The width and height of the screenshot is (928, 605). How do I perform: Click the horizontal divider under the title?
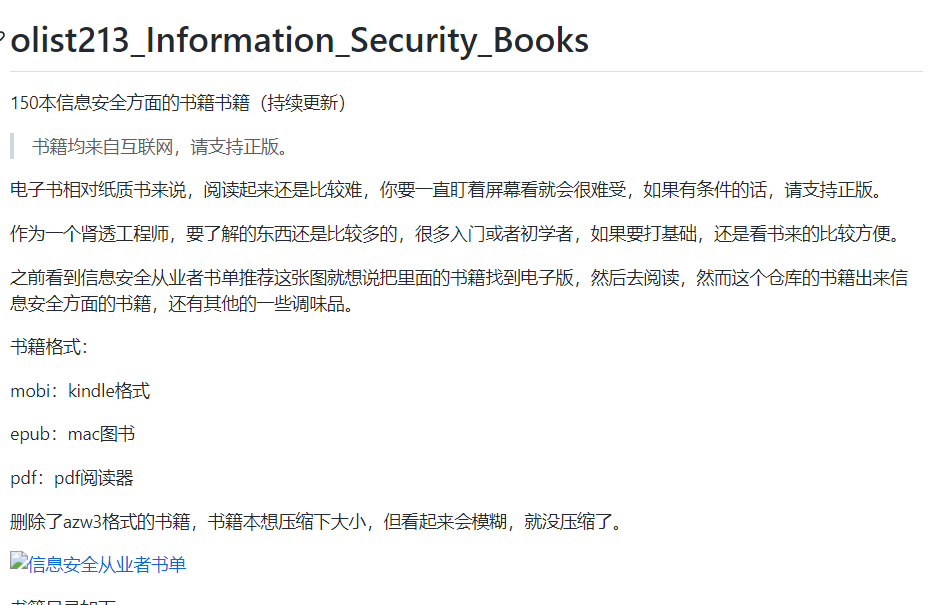tap(466, 72)
